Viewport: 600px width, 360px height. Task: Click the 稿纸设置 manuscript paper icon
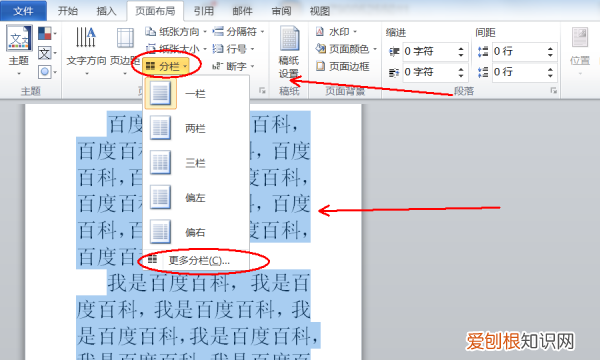coord(289,38)
